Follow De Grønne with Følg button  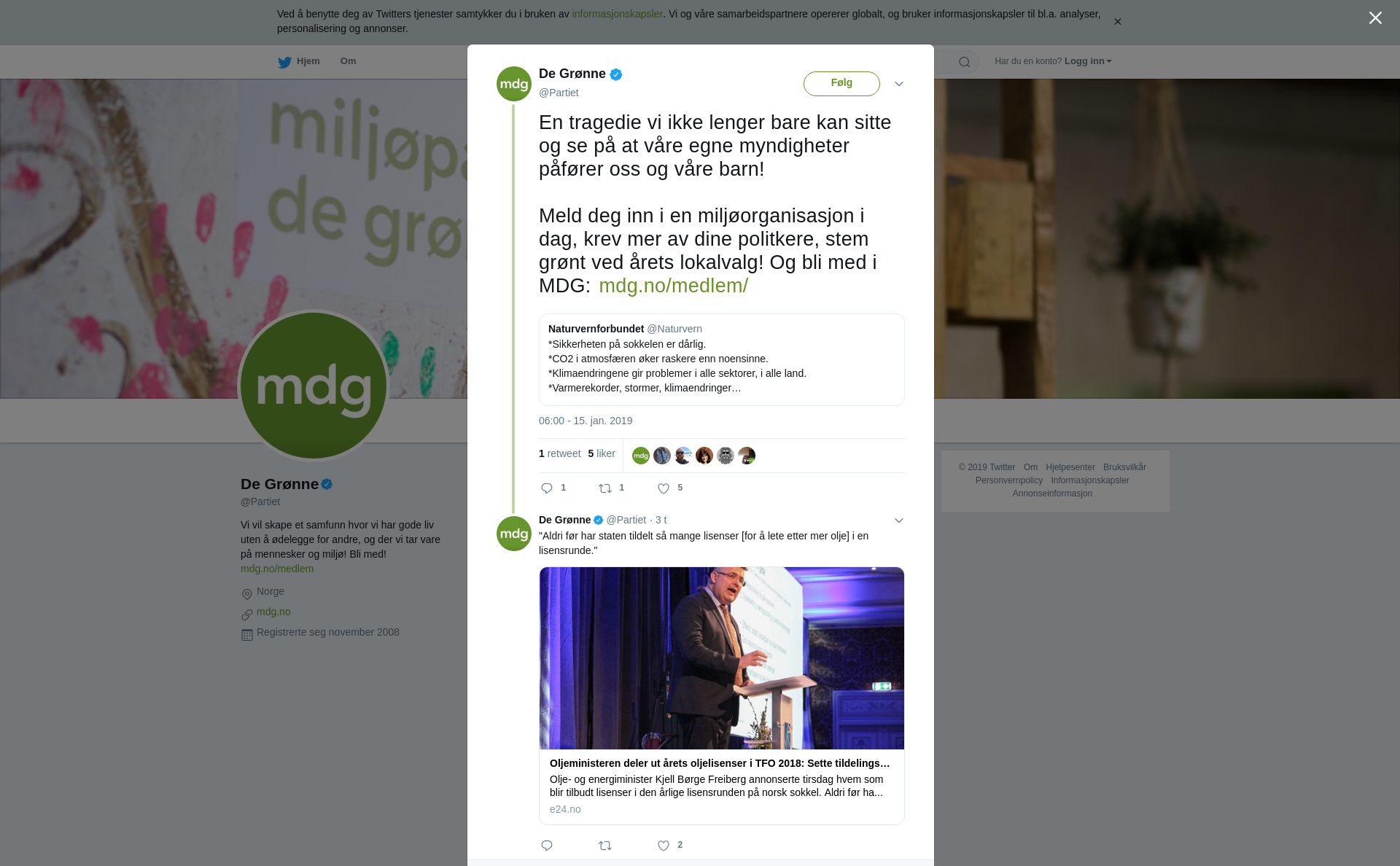point(841,84)
